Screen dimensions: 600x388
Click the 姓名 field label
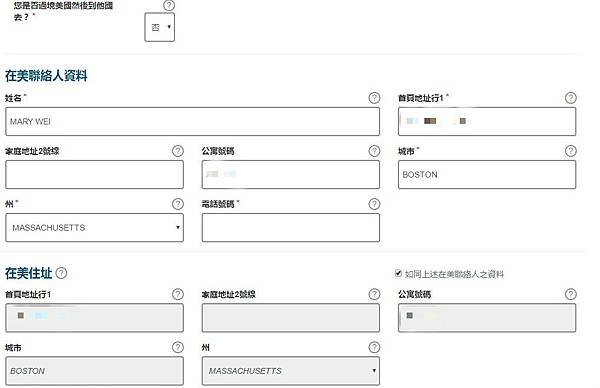coord(13,98)
